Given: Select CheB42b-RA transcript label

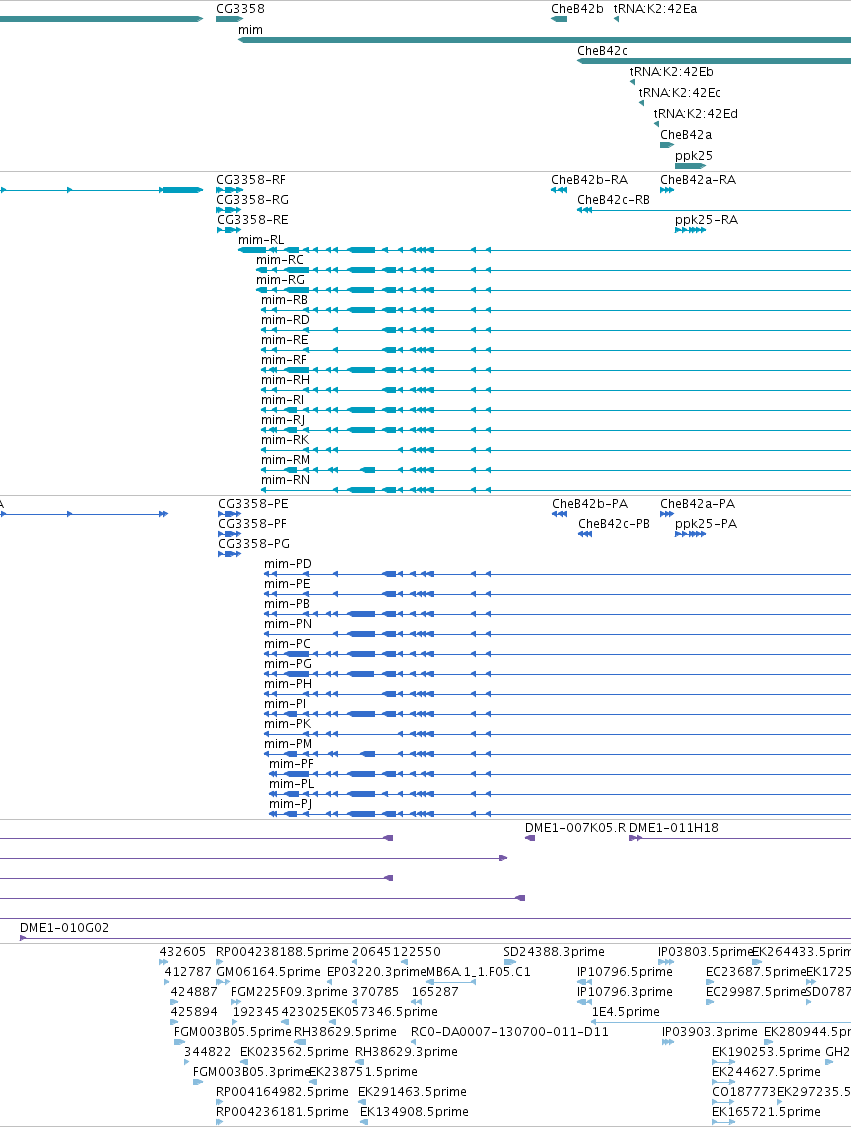Looking at the screenshot, I should [589, 180].
